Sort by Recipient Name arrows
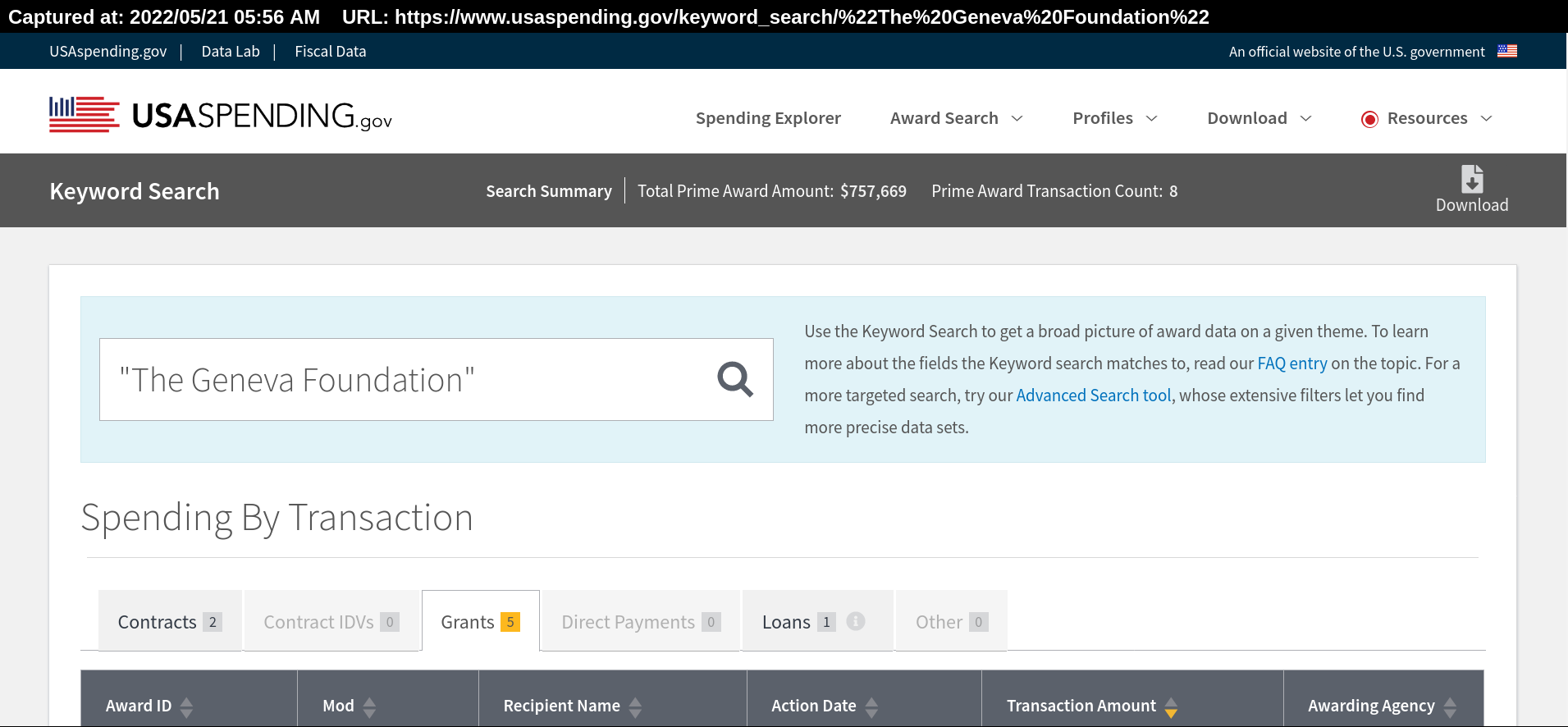The image size is (1568, 727). (635, 706)
